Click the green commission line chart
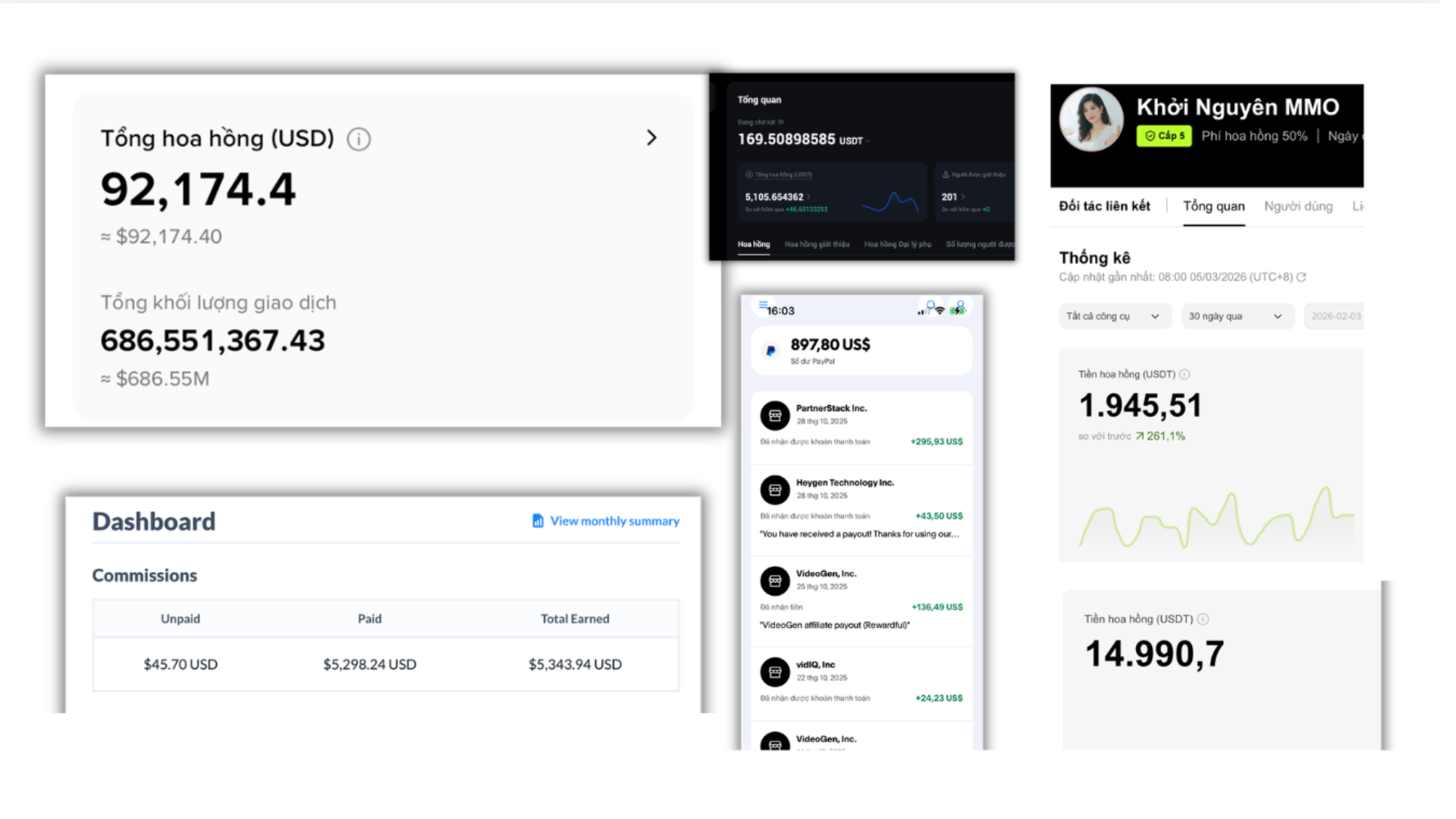The height and width of the screenshot is (819, 1456). pyautogui.click(x=1216, y=517)
